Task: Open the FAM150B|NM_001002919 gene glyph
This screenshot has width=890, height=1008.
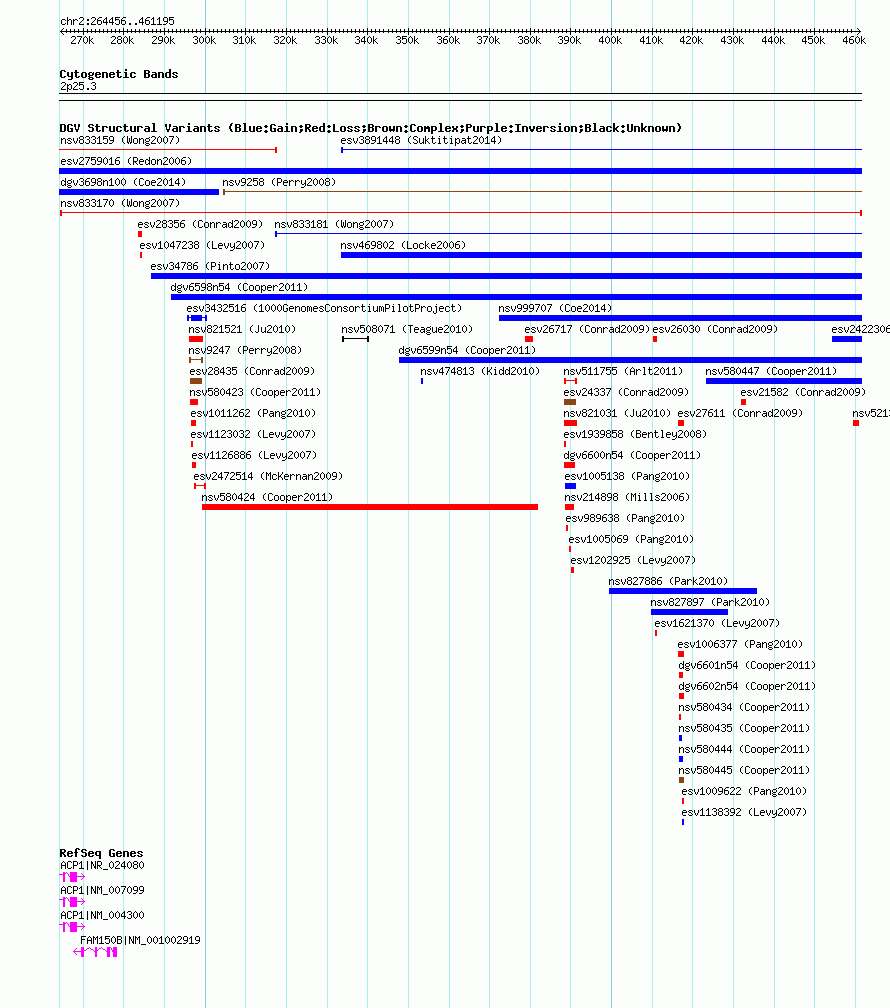Action: [95, 952]
